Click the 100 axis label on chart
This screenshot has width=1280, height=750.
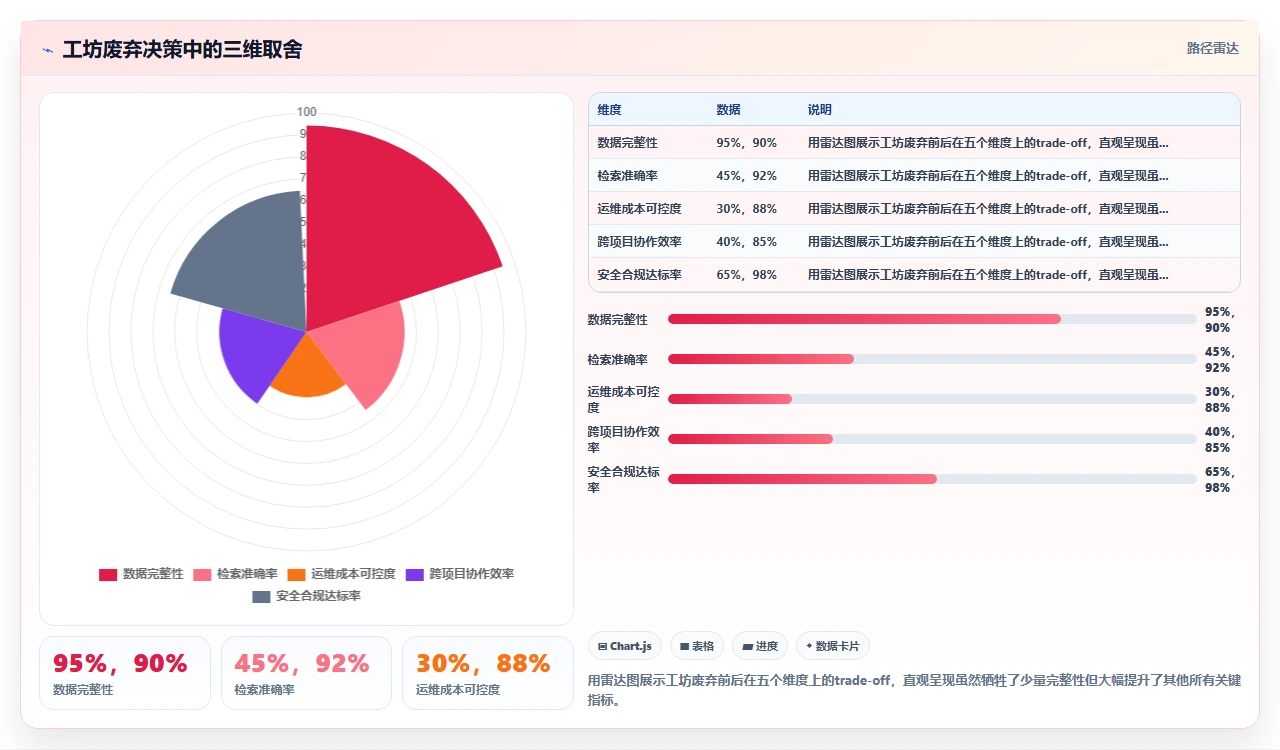point(307,112)
